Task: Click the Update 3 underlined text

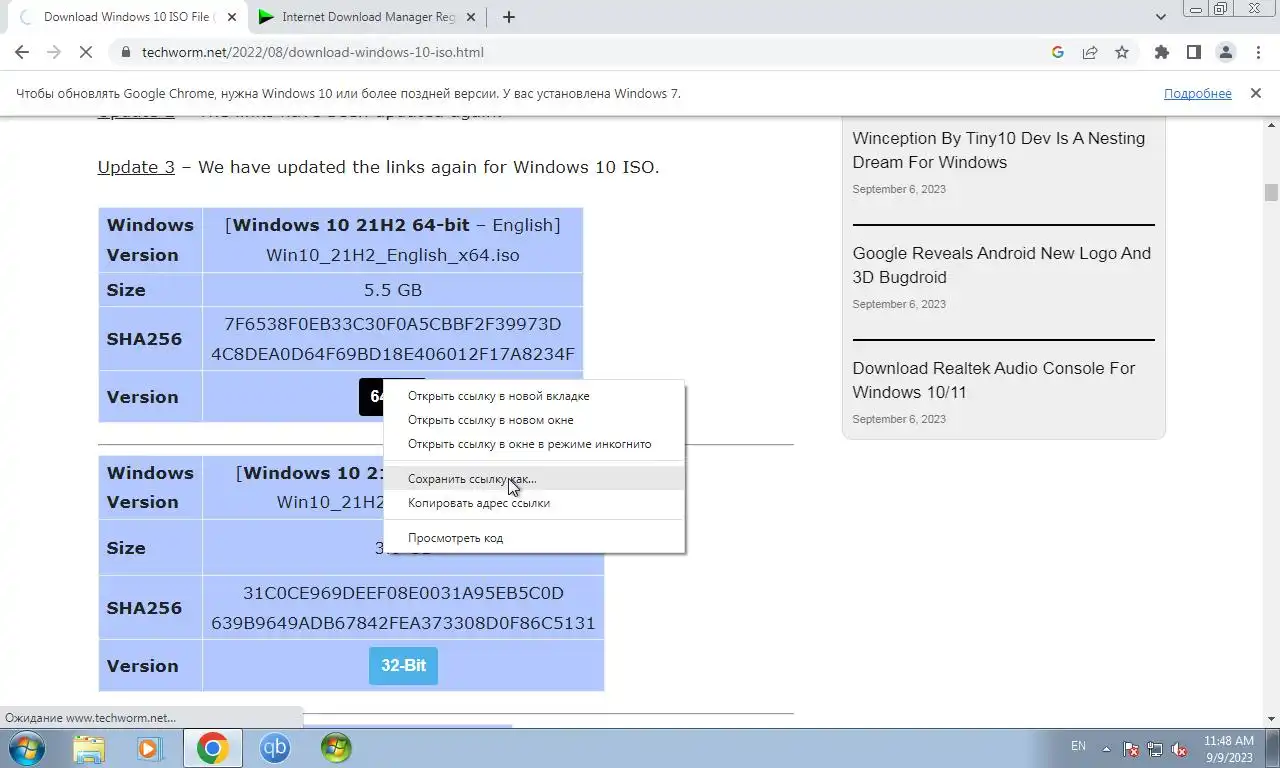Action: point(136,167)
